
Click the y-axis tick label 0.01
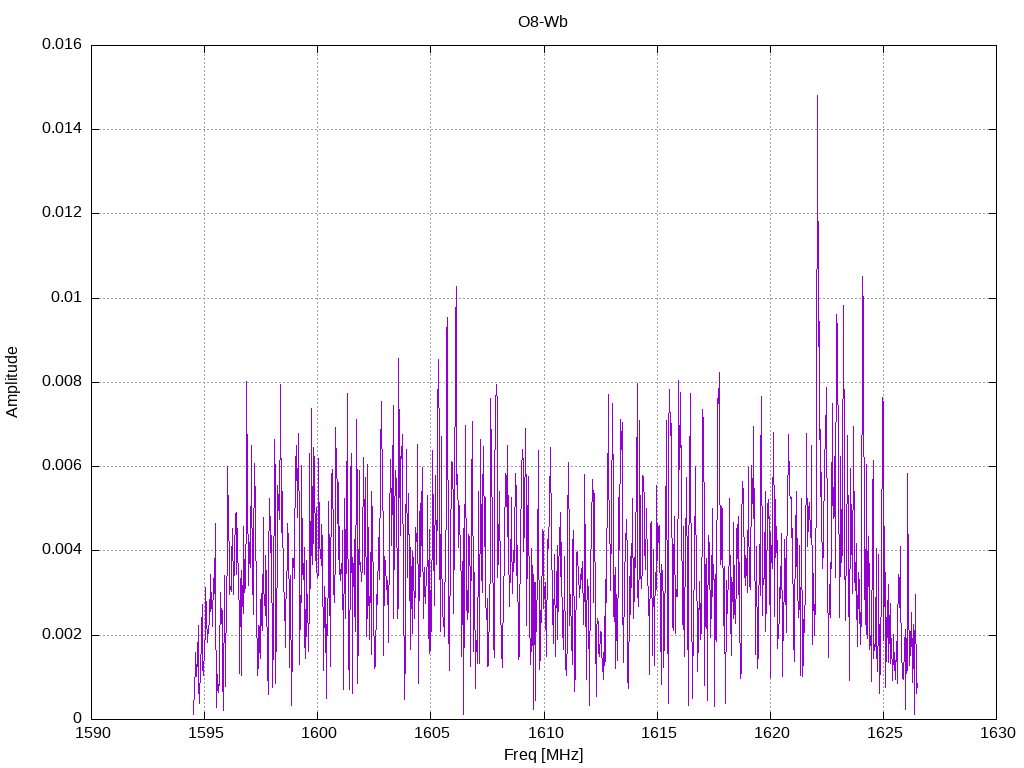(x=67, y=297)
